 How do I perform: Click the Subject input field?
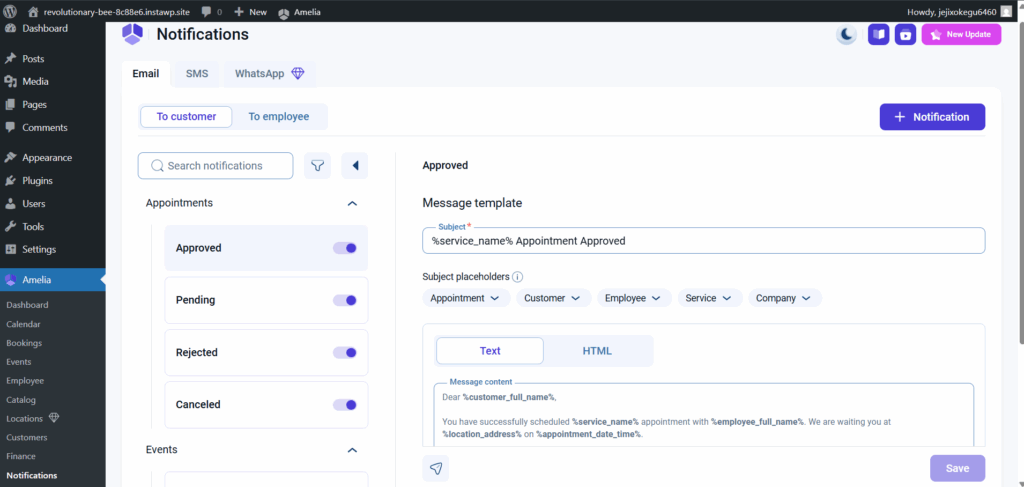pyautogui.click(x=703, y=241)
